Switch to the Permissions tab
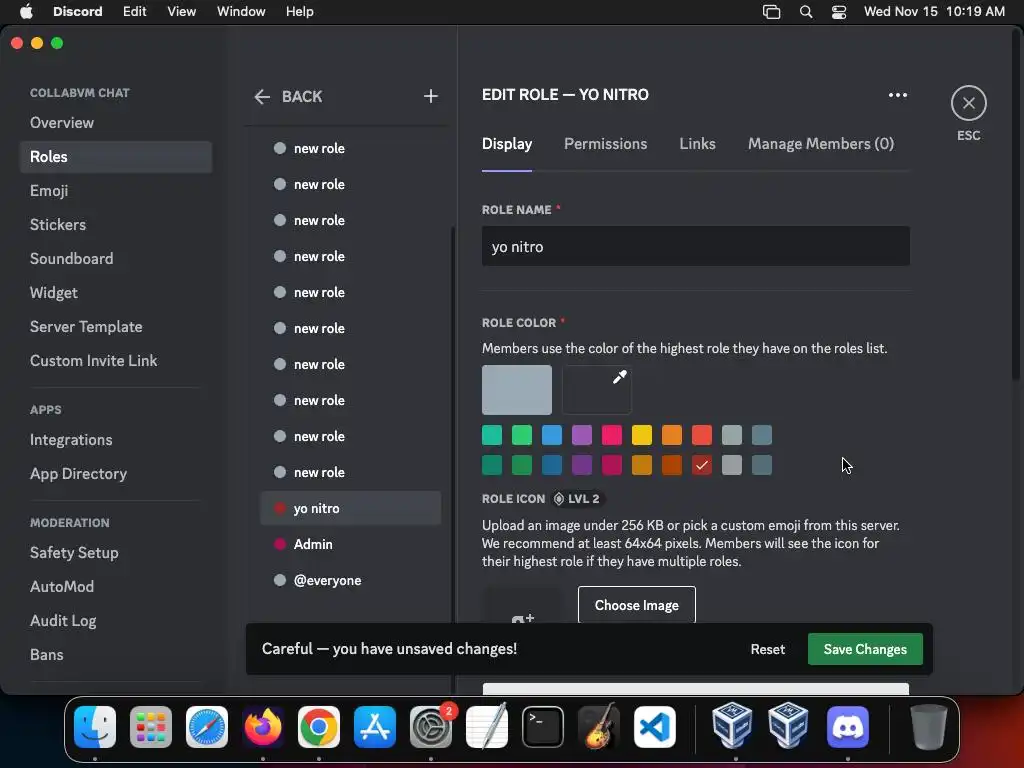 click(605, 144)
